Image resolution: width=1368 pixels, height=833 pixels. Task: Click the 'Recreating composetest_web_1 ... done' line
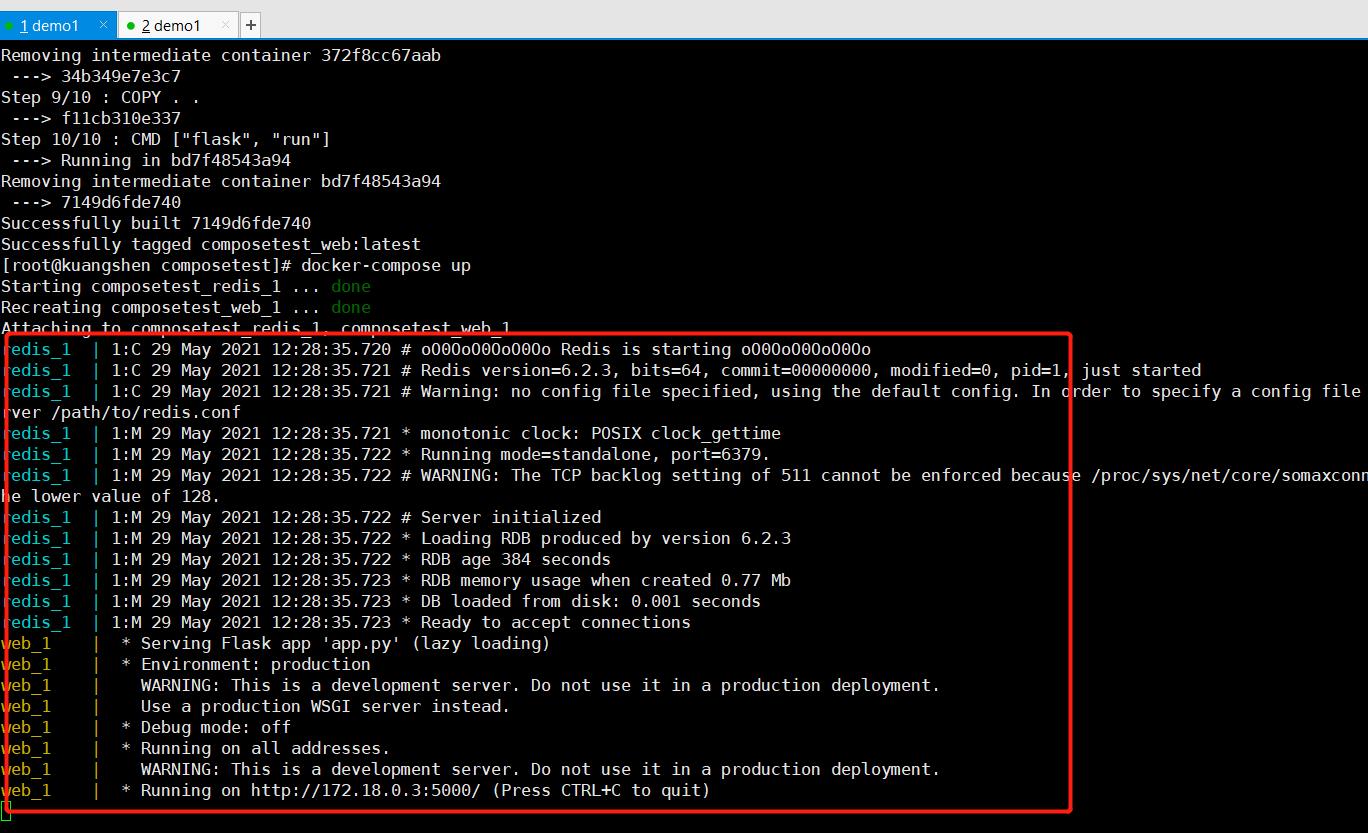(186, 308)
